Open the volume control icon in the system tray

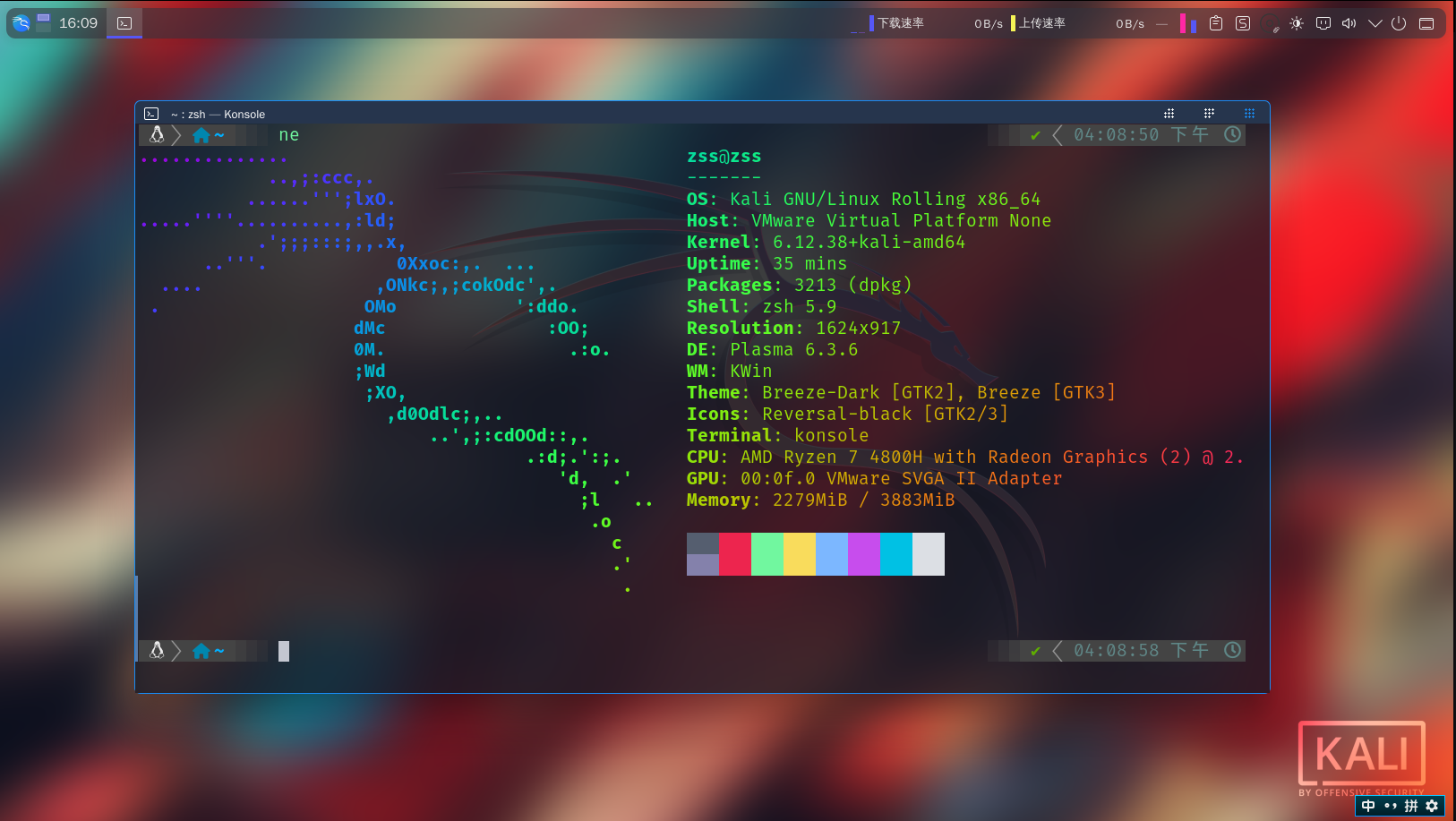click(x=1349, y=23)
